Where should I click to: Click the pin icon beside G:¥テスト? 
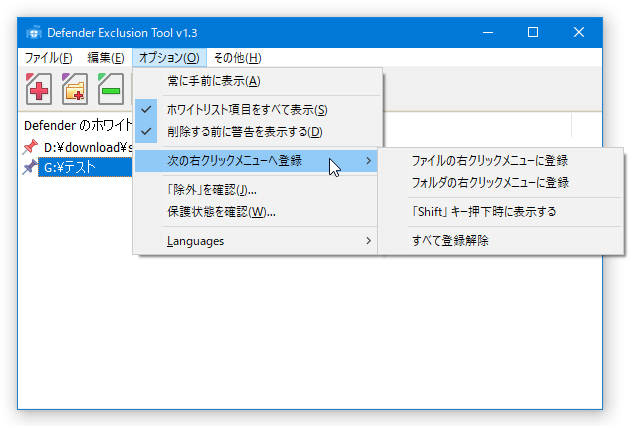point(30,167)
